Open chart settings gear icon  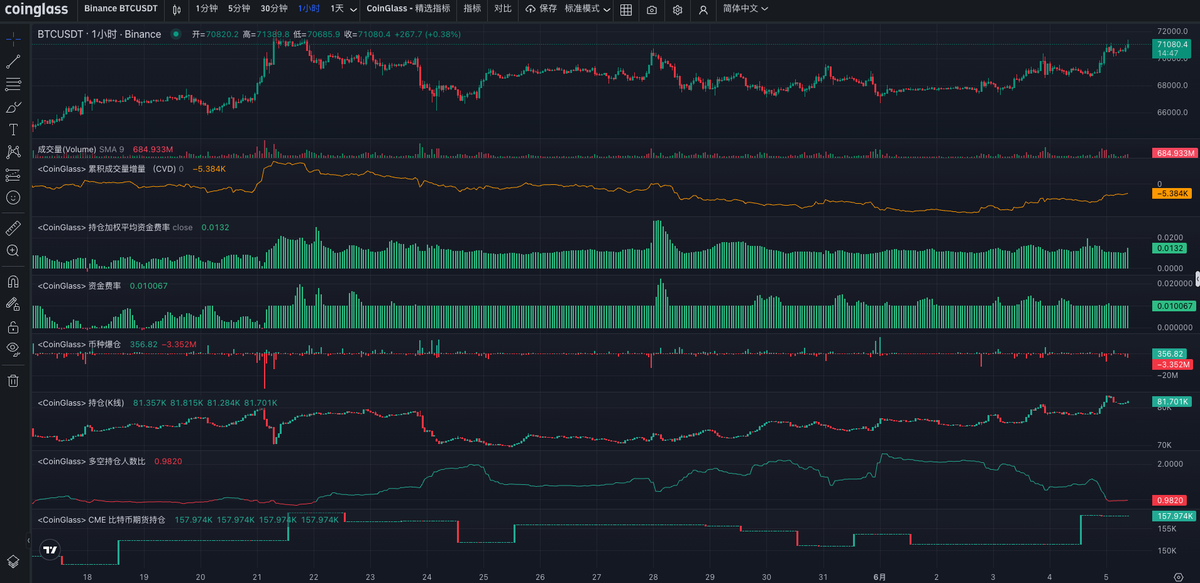click(678, 9)
